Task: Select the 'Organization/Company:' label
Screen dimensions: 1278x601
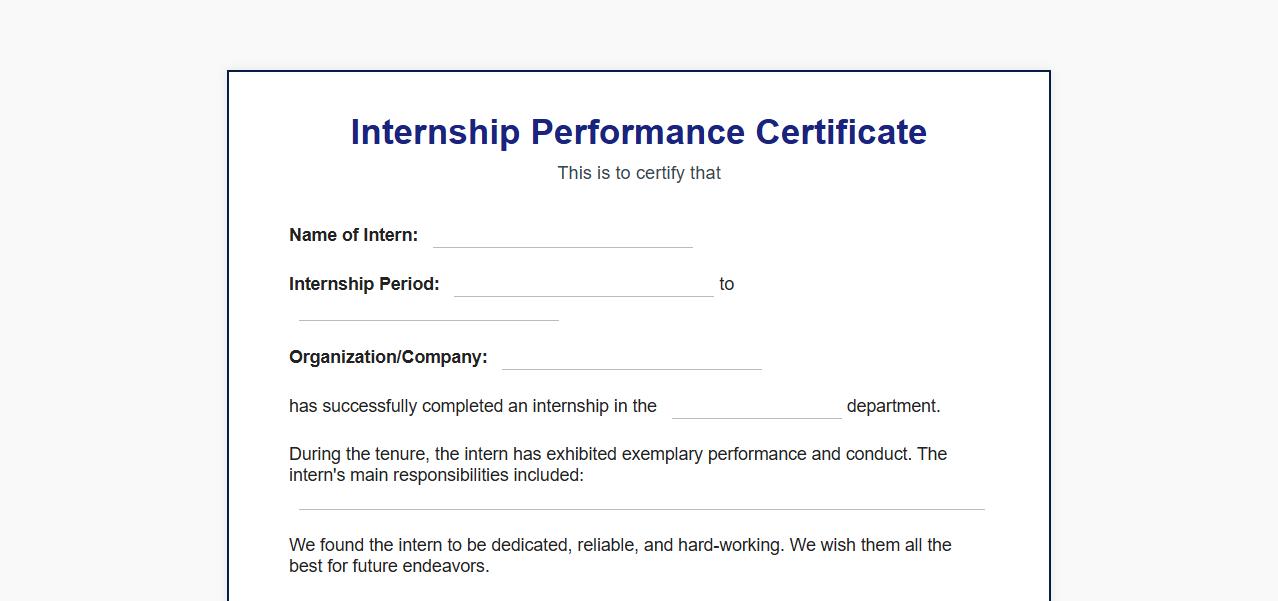Action: click(388, 357)
